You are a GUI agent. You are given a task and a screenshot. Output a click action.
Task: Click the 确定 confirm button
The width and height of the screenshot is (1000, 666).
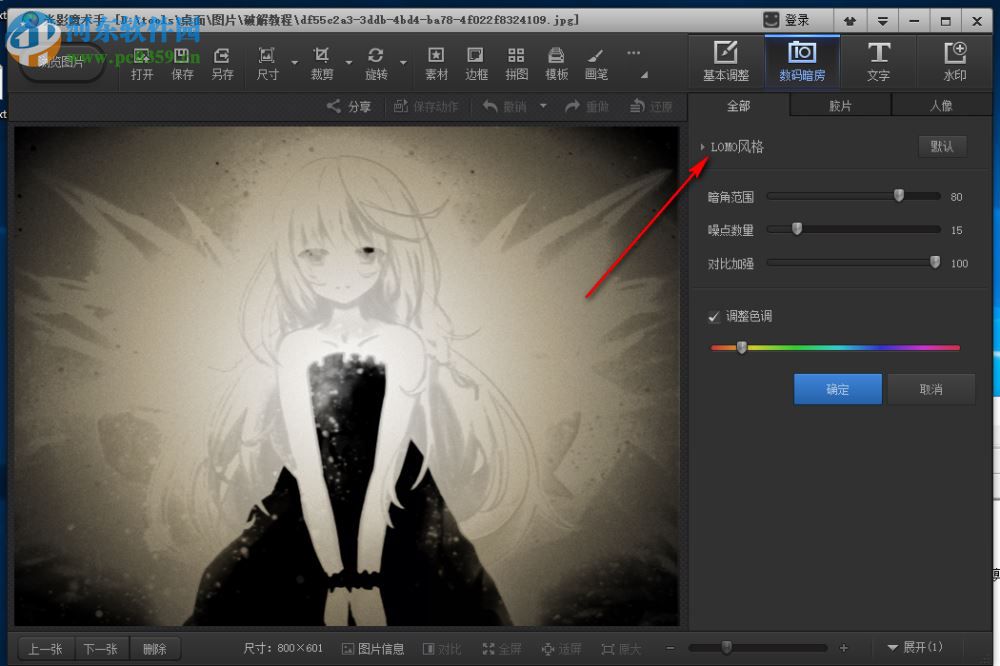(x=837, y=389)
